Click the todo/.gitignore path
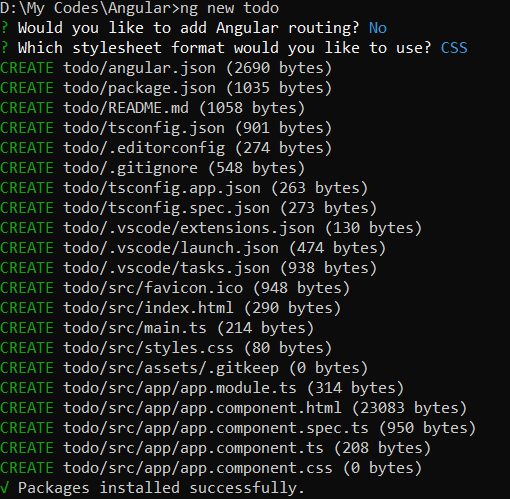The height and width of the screenshot is (499, 510). [x=131, y=168]
